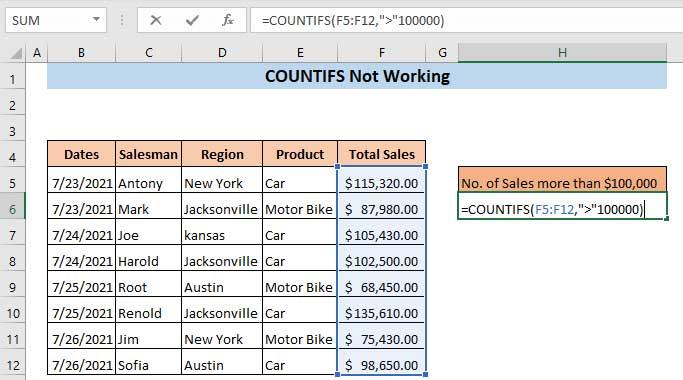Select the Region cell containing kansas
Image resolution: width=683 pixels, height=380 pixels.
point(222,235)
